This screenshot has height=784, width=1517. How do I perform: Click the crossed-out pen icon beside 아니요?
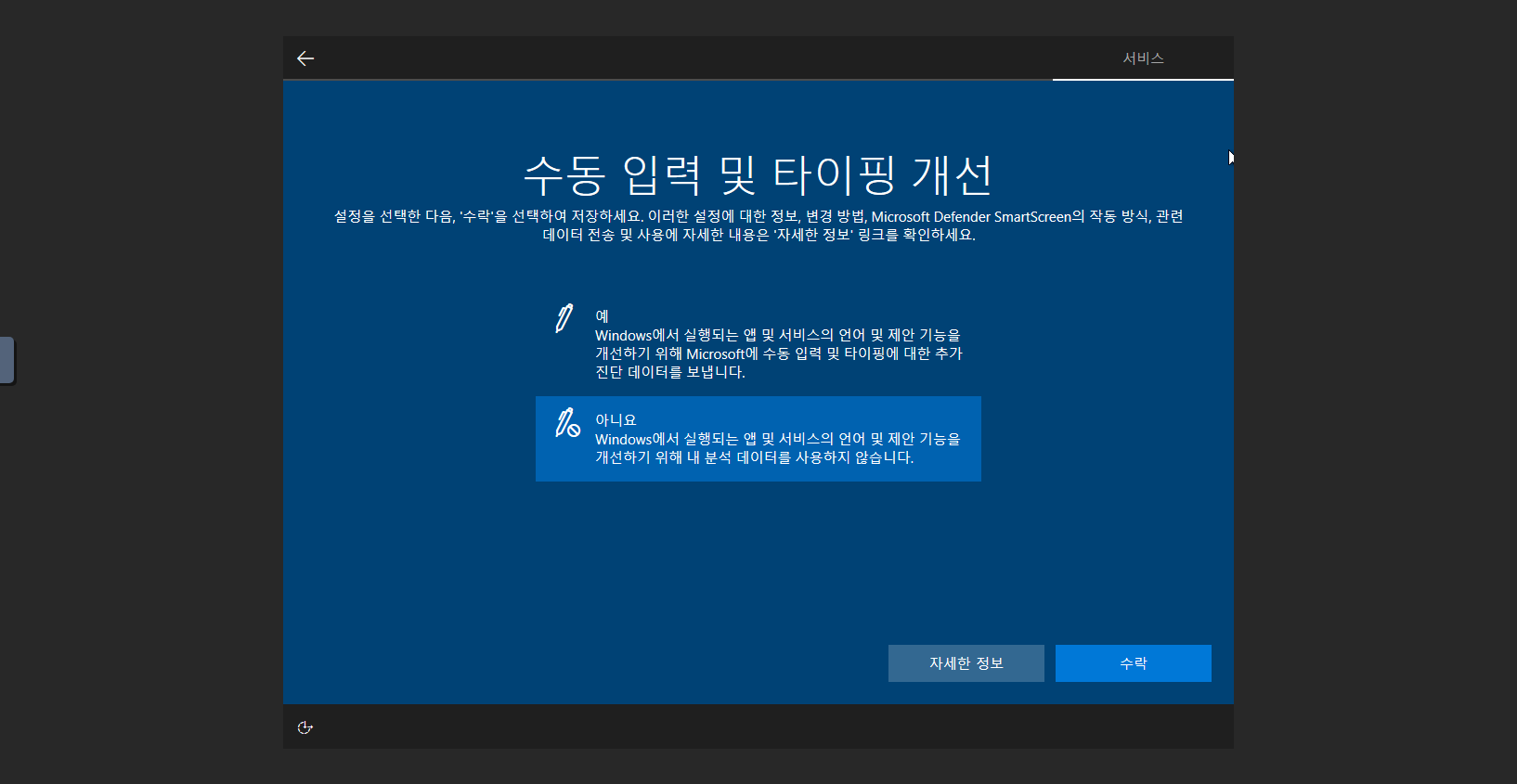pos(567,423)
